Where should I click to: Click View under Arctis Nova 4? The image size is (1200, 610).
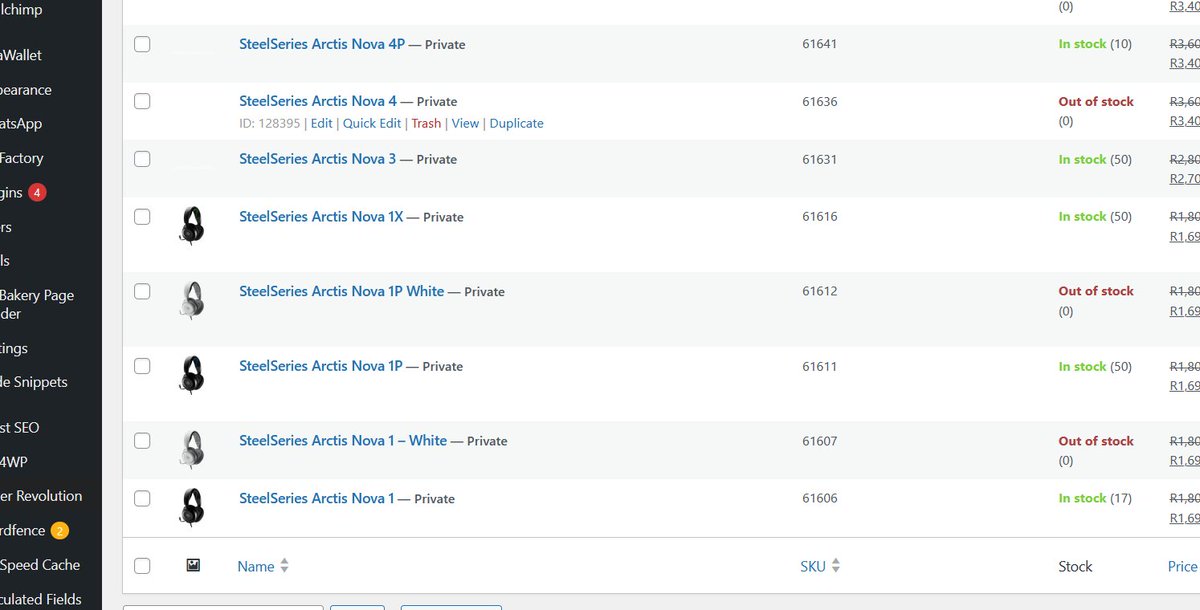click(465, 123)
